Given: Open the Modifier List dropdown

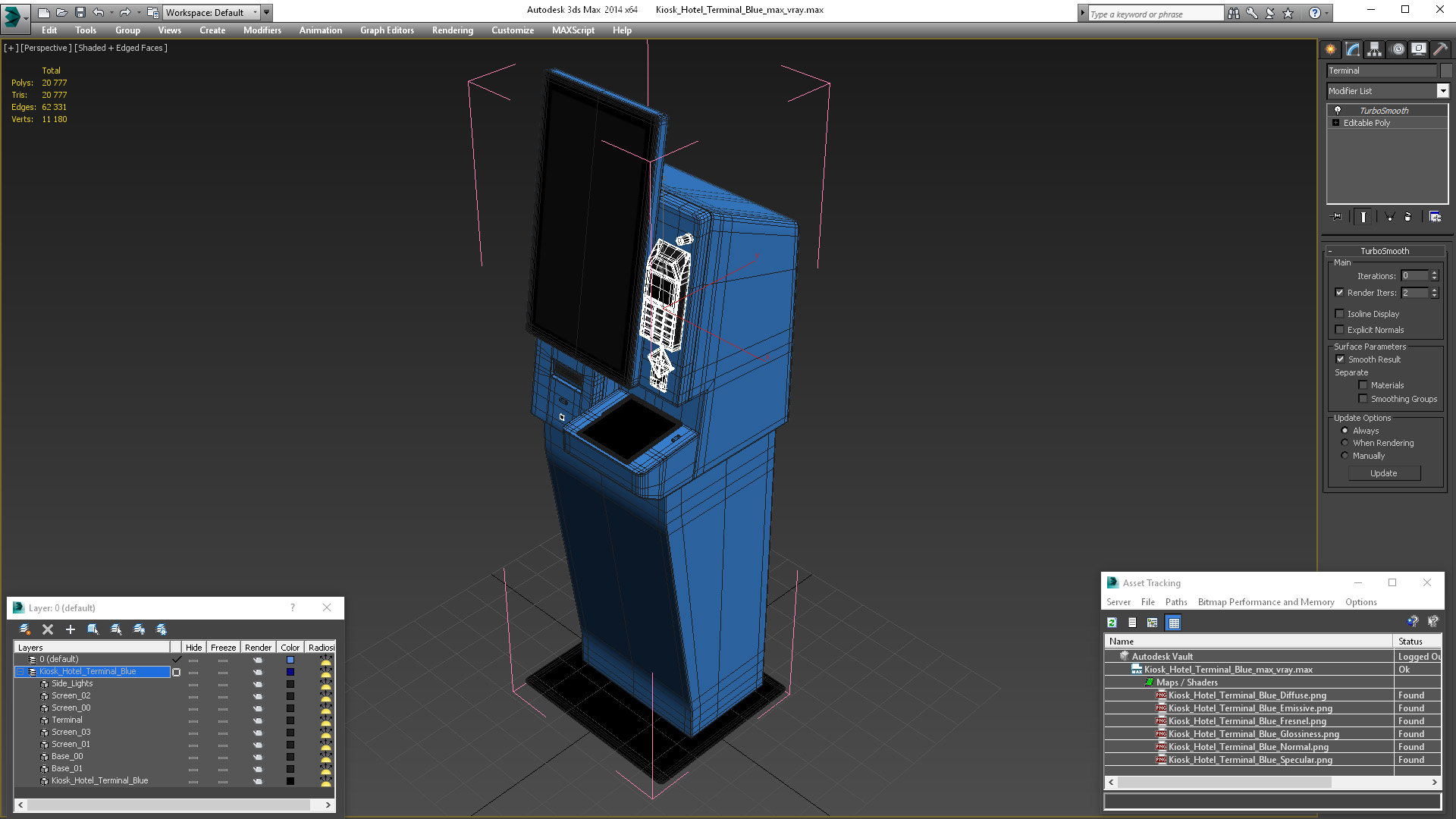Looking at the screenshot, I should coord(1442,91).
